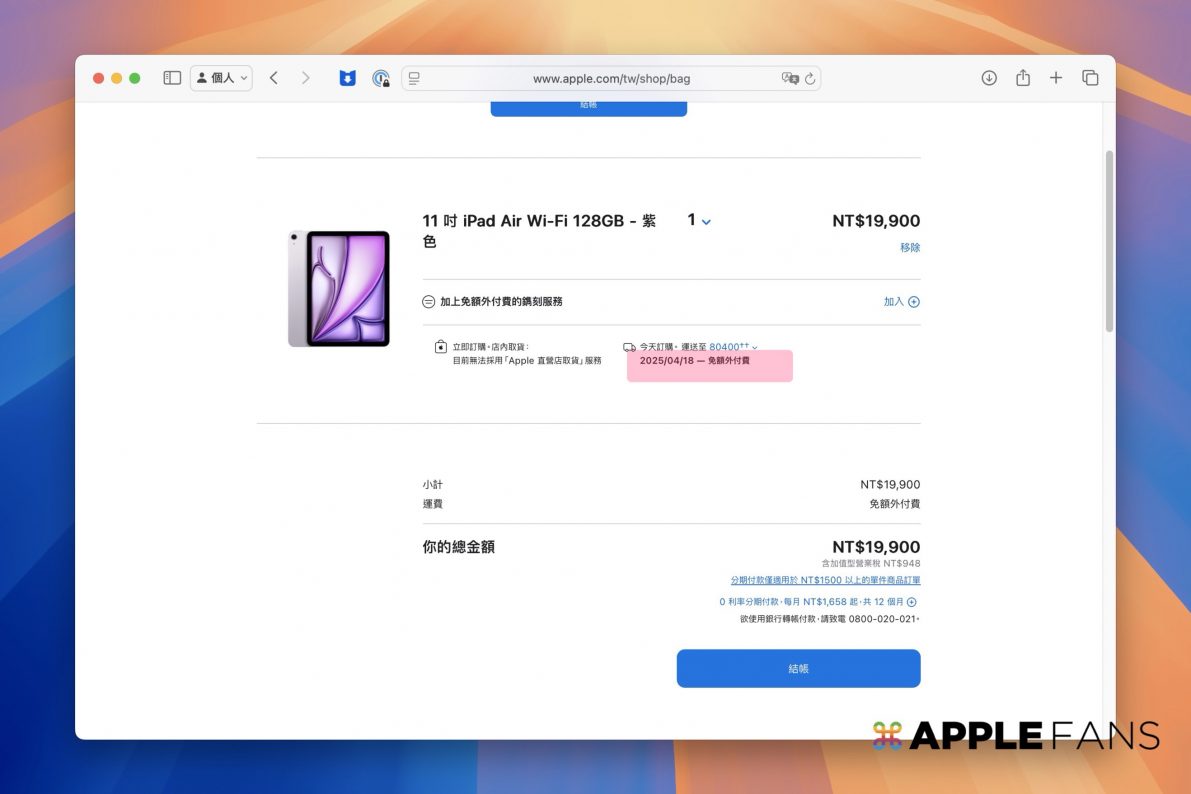Expand the quantity dropdown showing 1

699,221
